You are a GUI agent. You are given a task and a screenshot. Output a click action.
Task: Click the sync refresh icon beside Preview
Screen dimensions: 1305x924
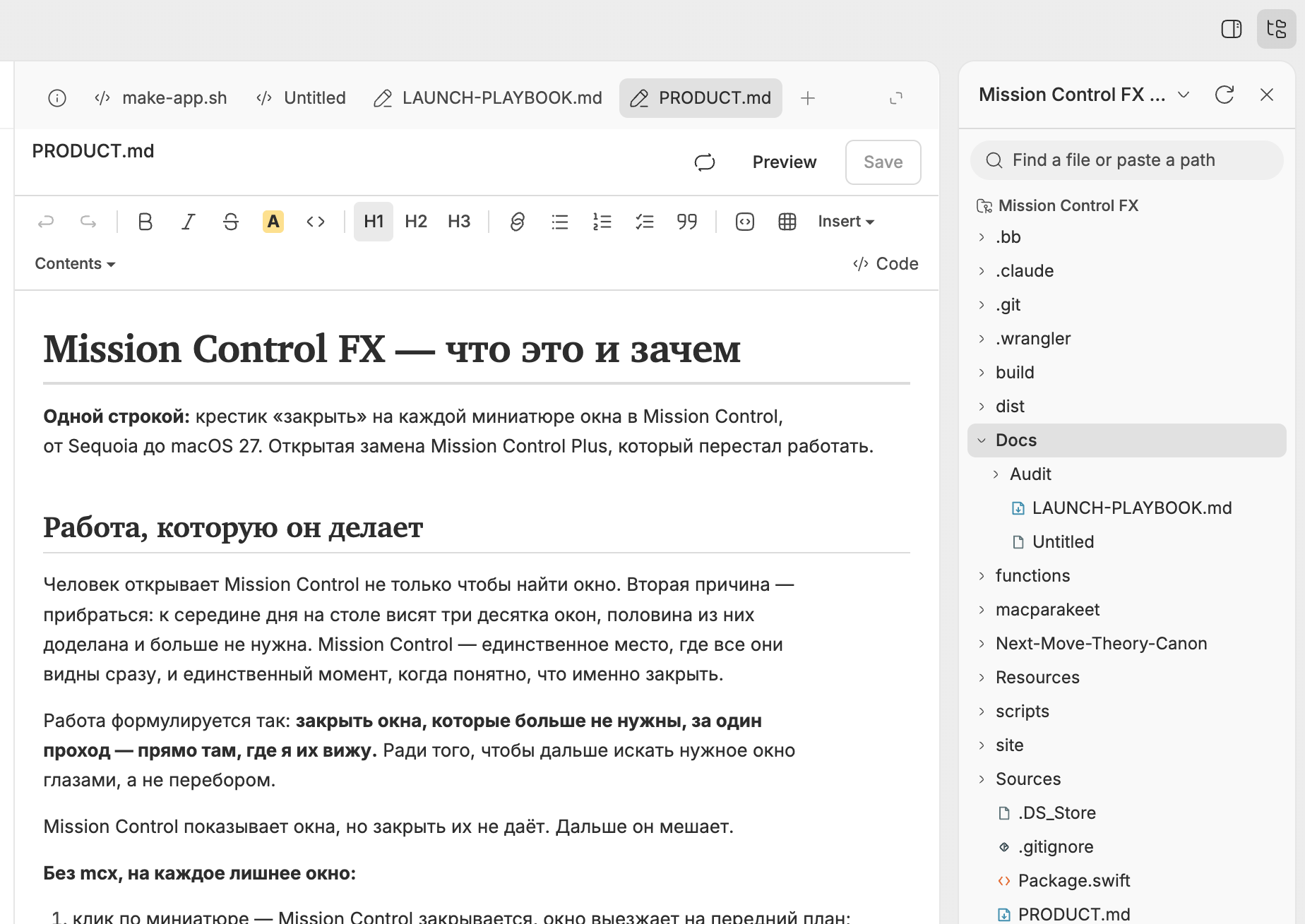[705, 162]
